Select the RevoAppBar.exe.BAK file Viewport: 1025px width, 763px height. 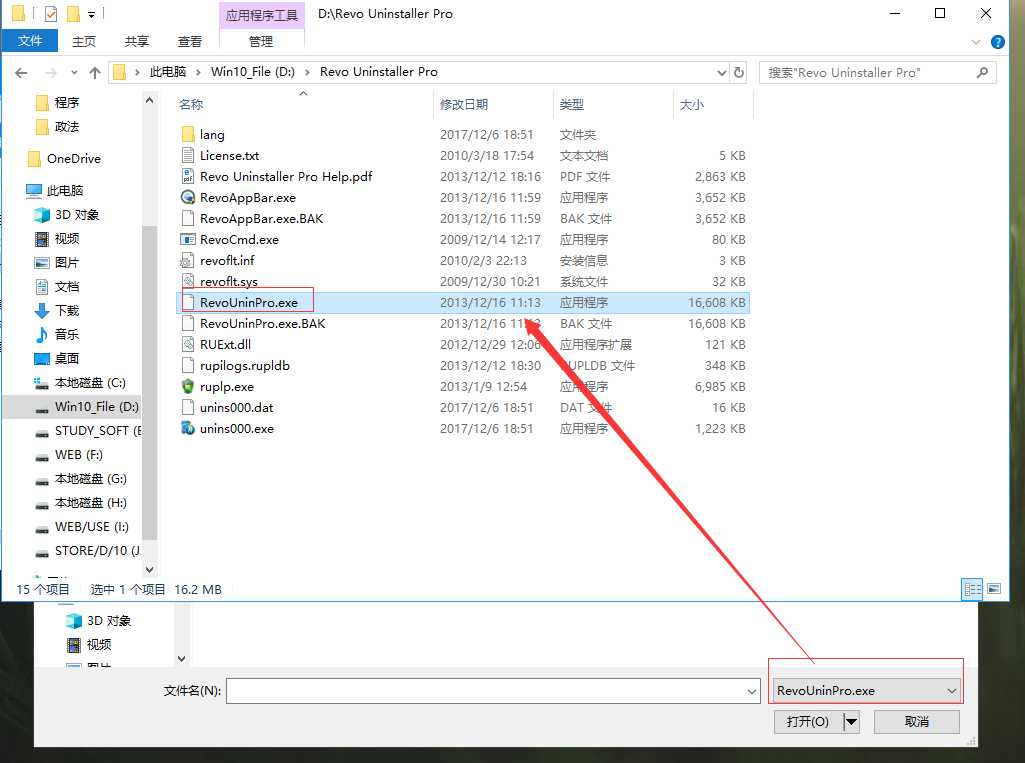pos(261,218)
